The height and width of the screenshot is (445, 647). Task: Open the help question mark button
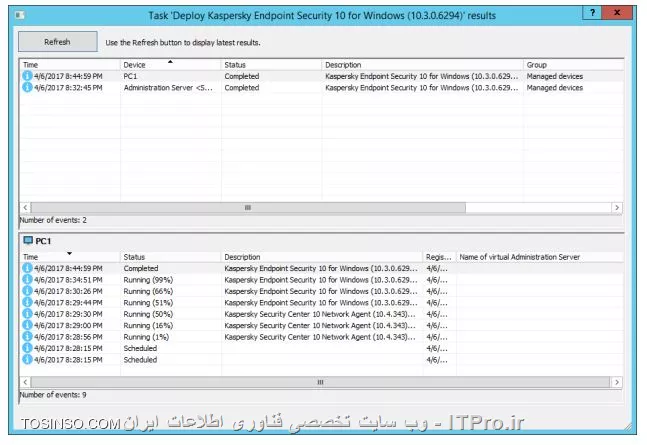pyautogui.click(x=592, y=12)
